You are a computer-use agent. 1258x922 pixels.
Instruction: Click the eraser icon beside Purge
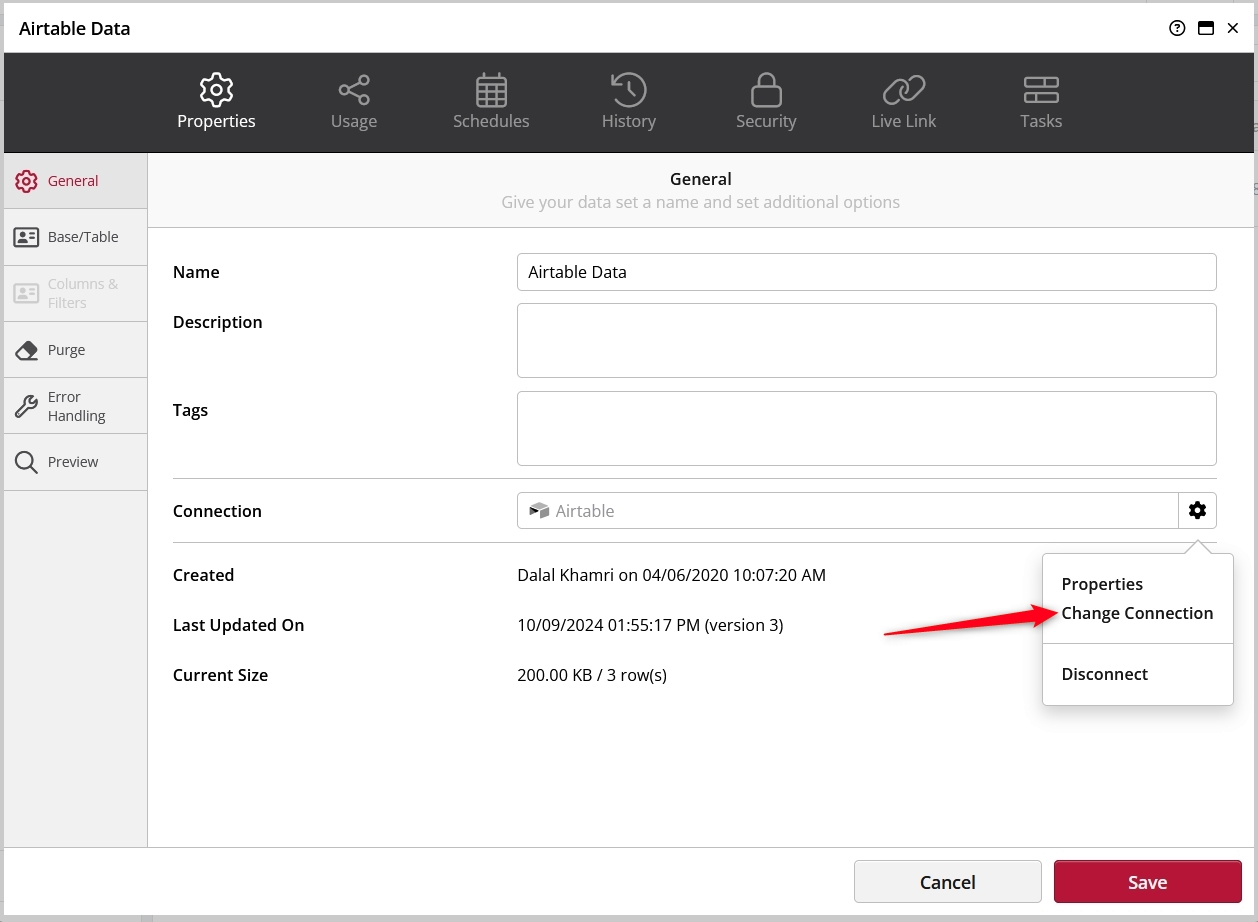26,350
